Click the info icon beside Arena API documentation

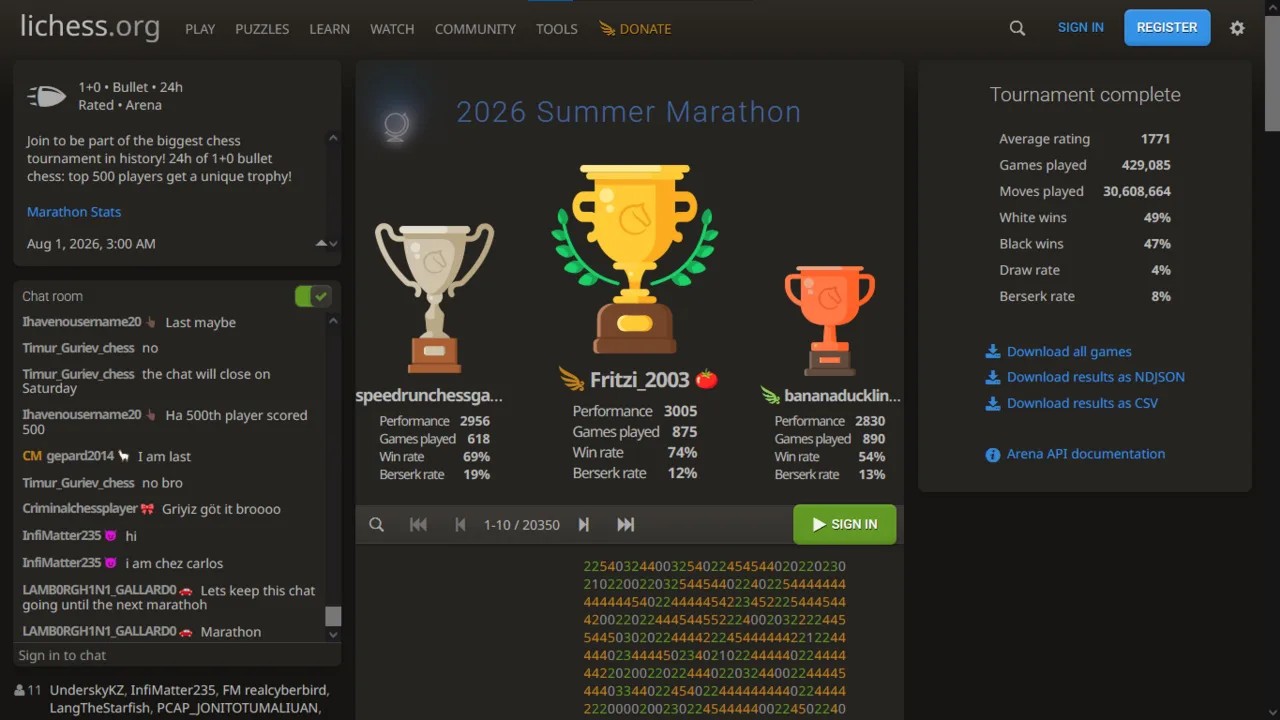click(x=993, y=454)
